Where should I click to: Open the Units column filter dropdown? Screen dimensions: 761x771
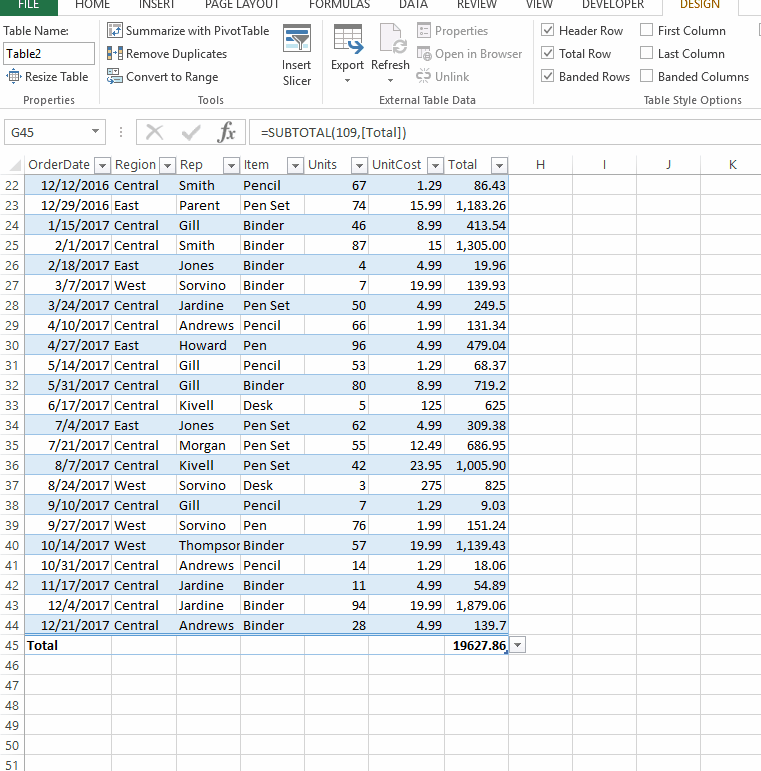pyautogui.click(x=359, y=166)
